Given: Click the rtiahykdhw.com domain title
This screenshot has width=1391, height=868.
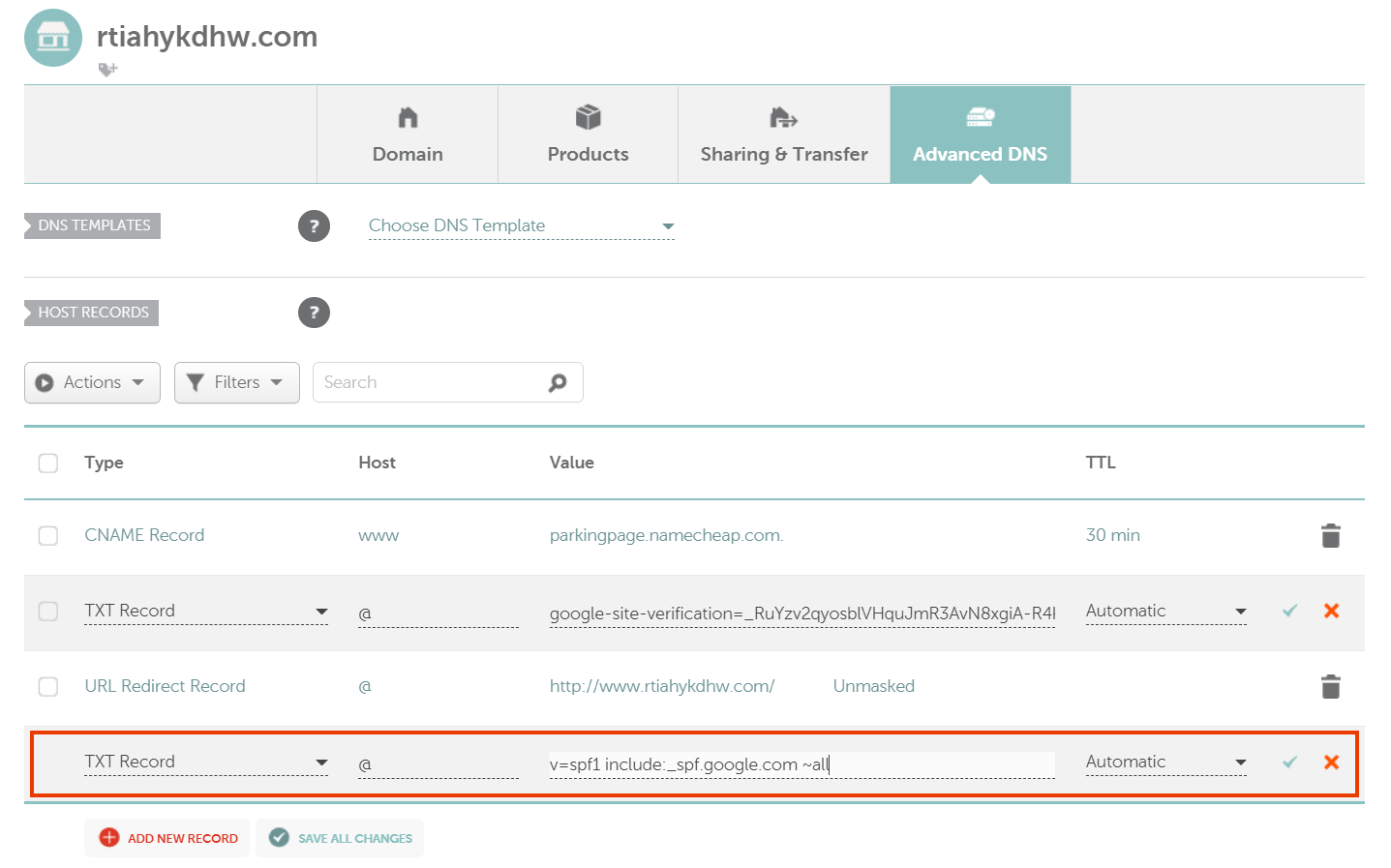Looking at the screenshot, I should click(x=207, y=36).
